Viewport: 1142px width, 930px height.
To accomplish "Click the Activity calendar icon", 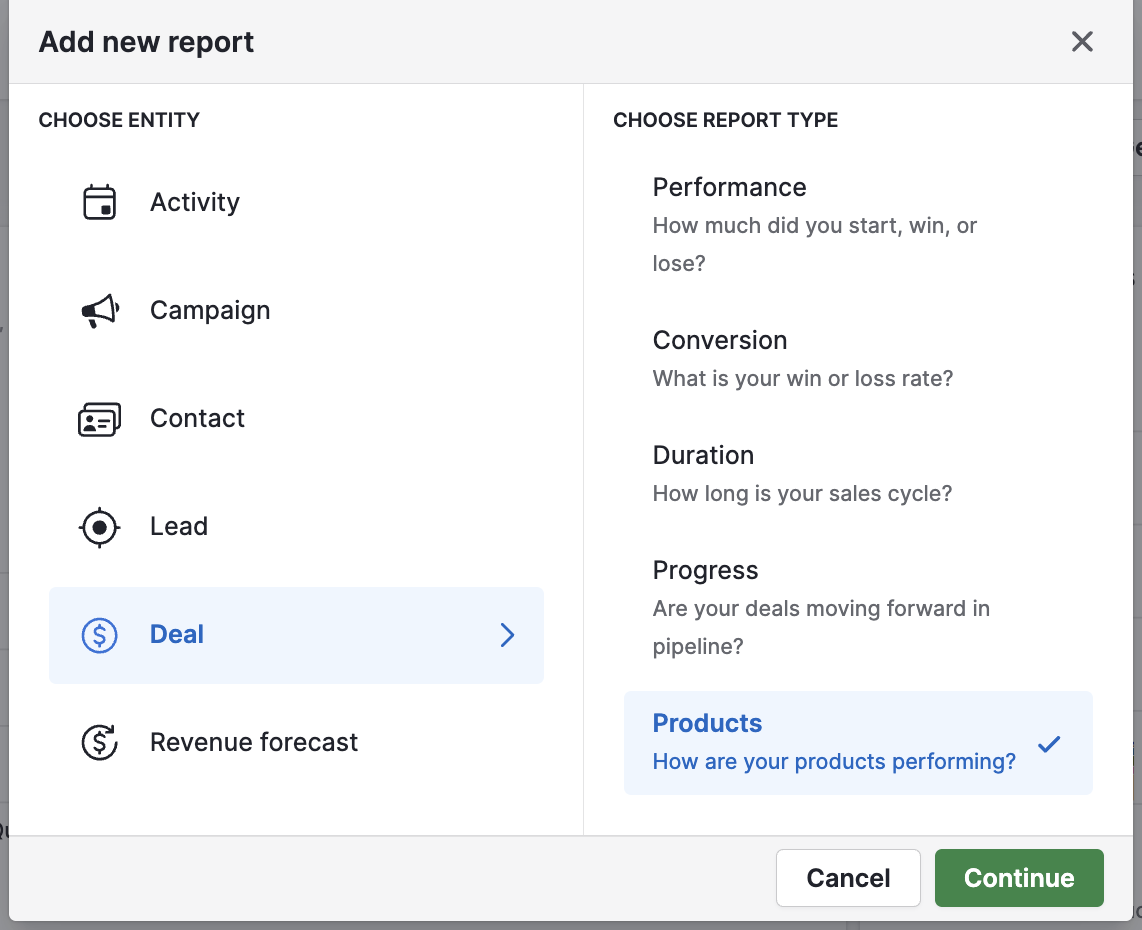I will [100, 201].
